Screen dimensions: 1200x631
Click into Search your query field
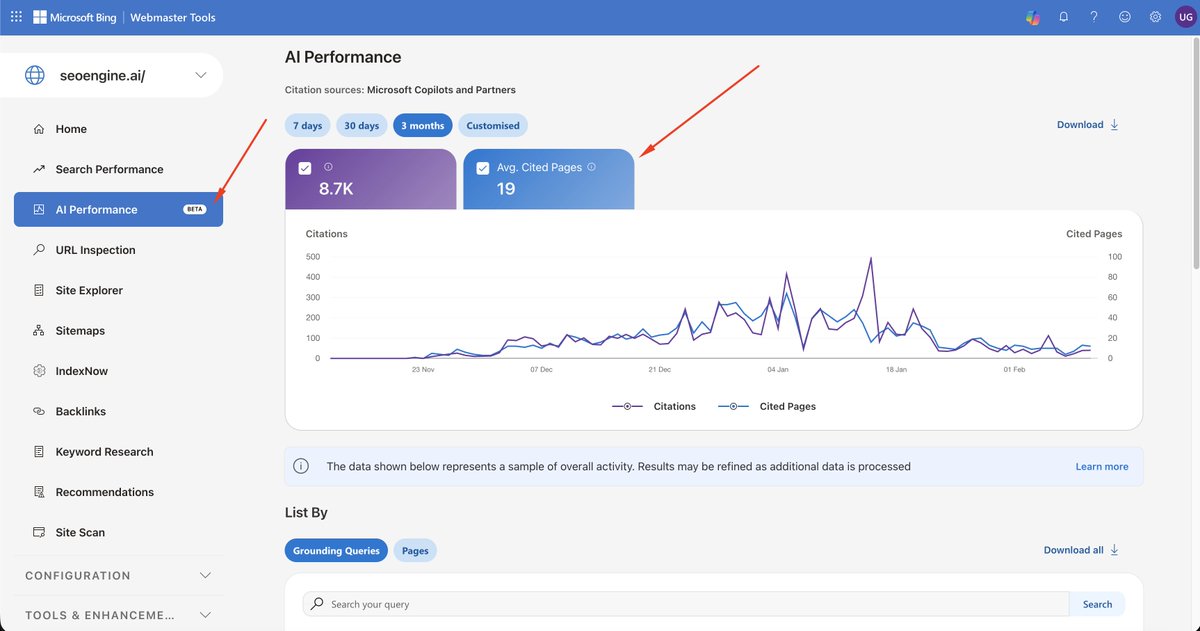(686, 604)
